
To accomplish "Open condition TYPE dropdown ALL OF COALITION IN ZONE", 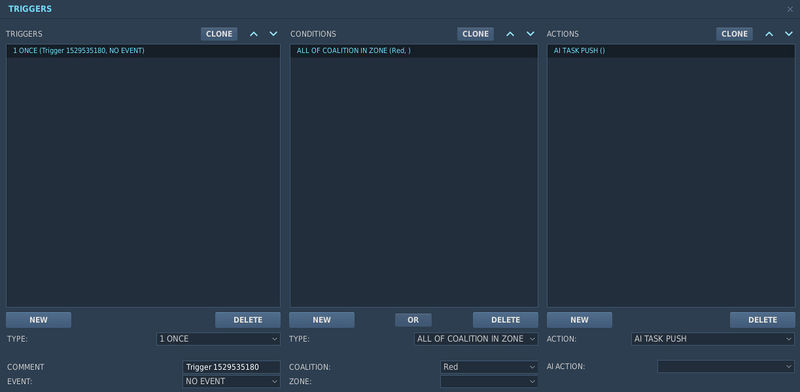I will click(x=477, y=339).
